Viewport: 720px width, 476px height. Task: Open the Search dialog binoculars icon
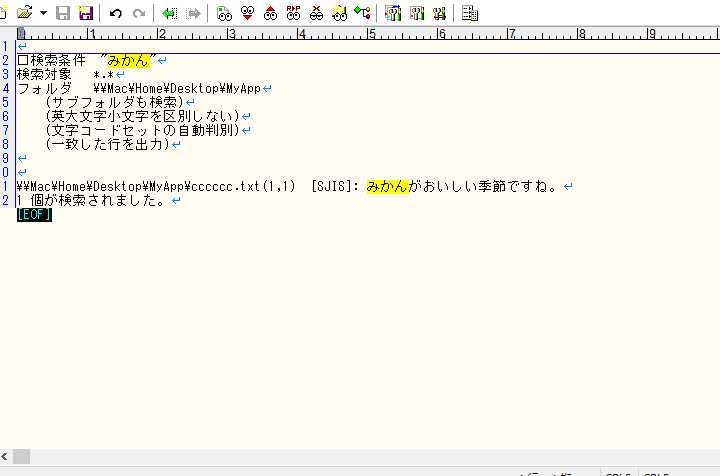click(224, 13)
